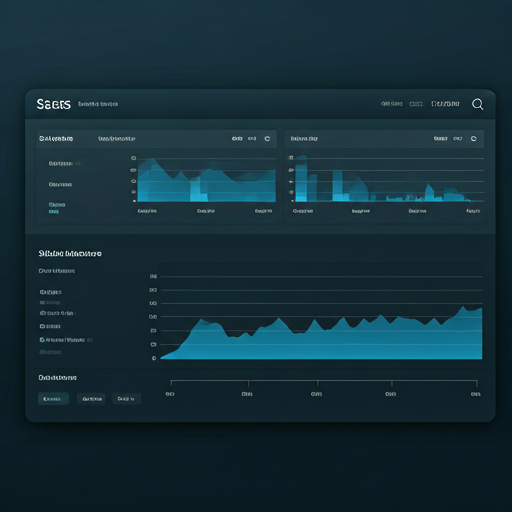
Task: Open the header nav item beside the search icon
Action: (445, 104)
